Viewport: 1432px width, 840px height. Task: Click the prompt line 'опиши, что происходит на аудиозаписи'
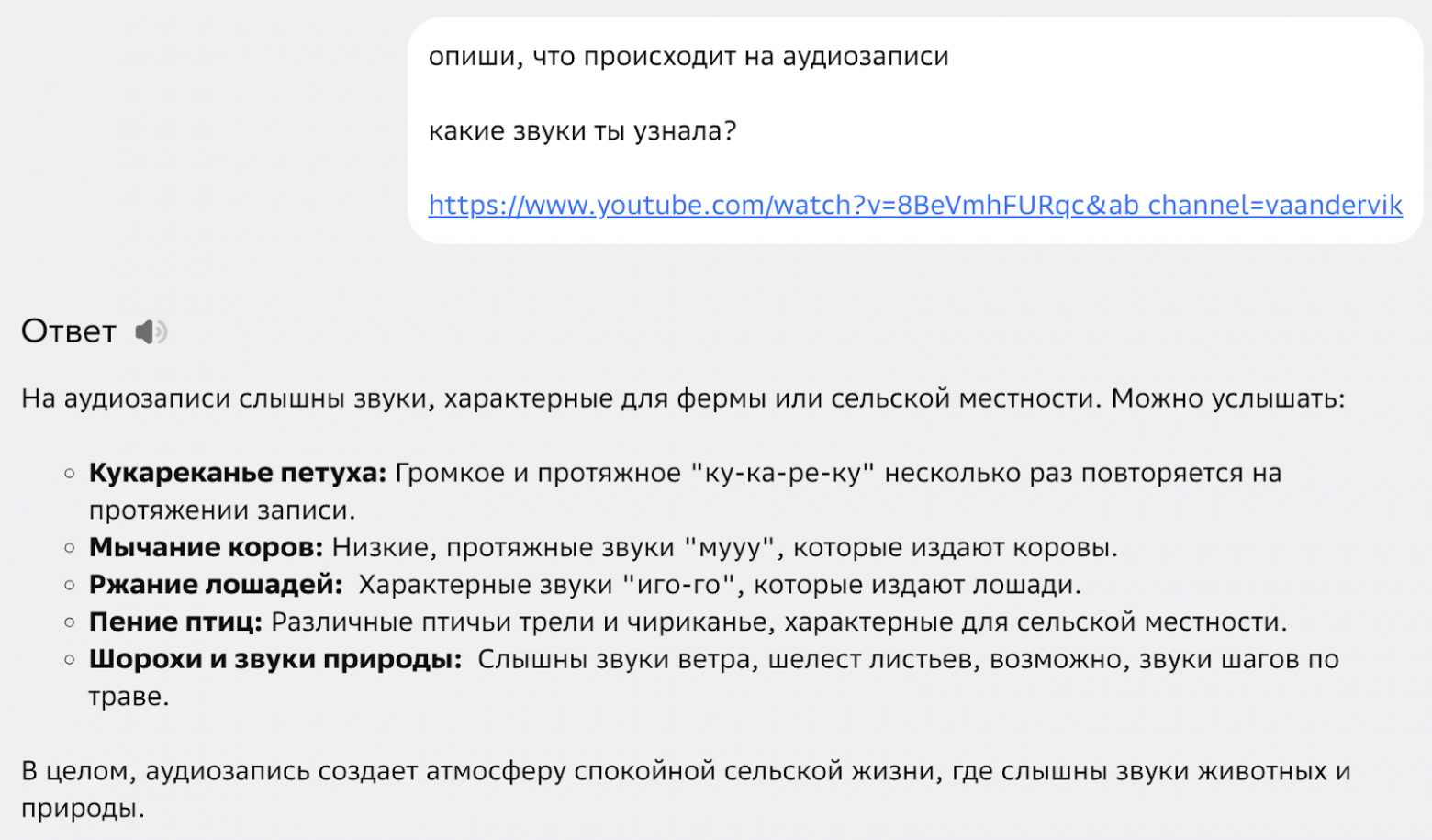point(689,55)
